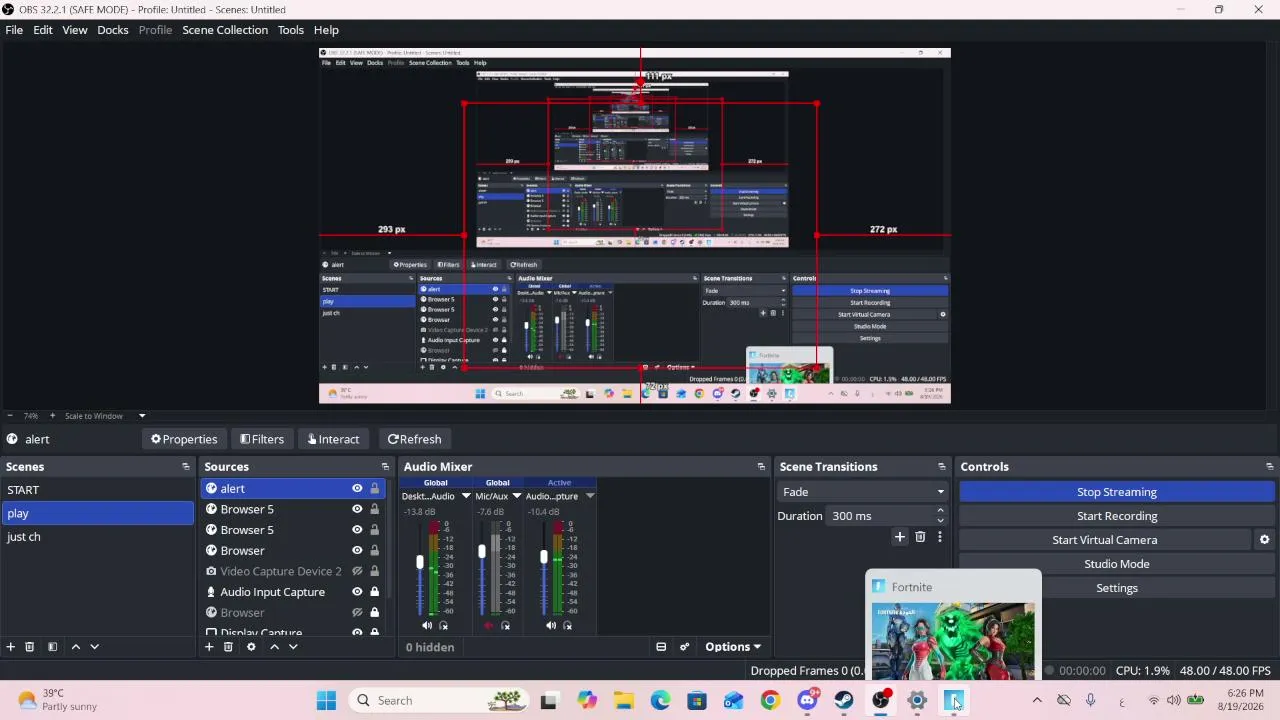The image size is (1280, 720).
Task: Remove the transition using the trash icon
Action: tap(920, 537)
